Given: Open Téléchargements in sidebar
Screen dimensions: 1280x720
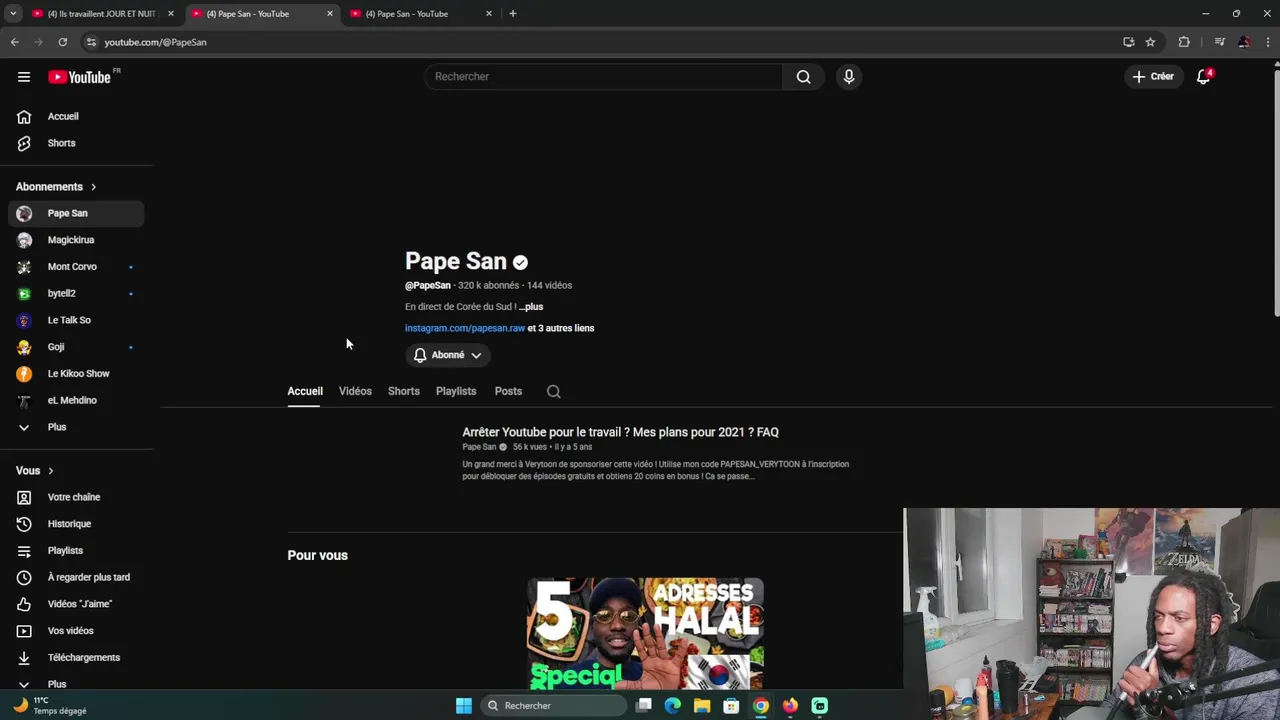Looking at the screenshot, I should [76, 657].
